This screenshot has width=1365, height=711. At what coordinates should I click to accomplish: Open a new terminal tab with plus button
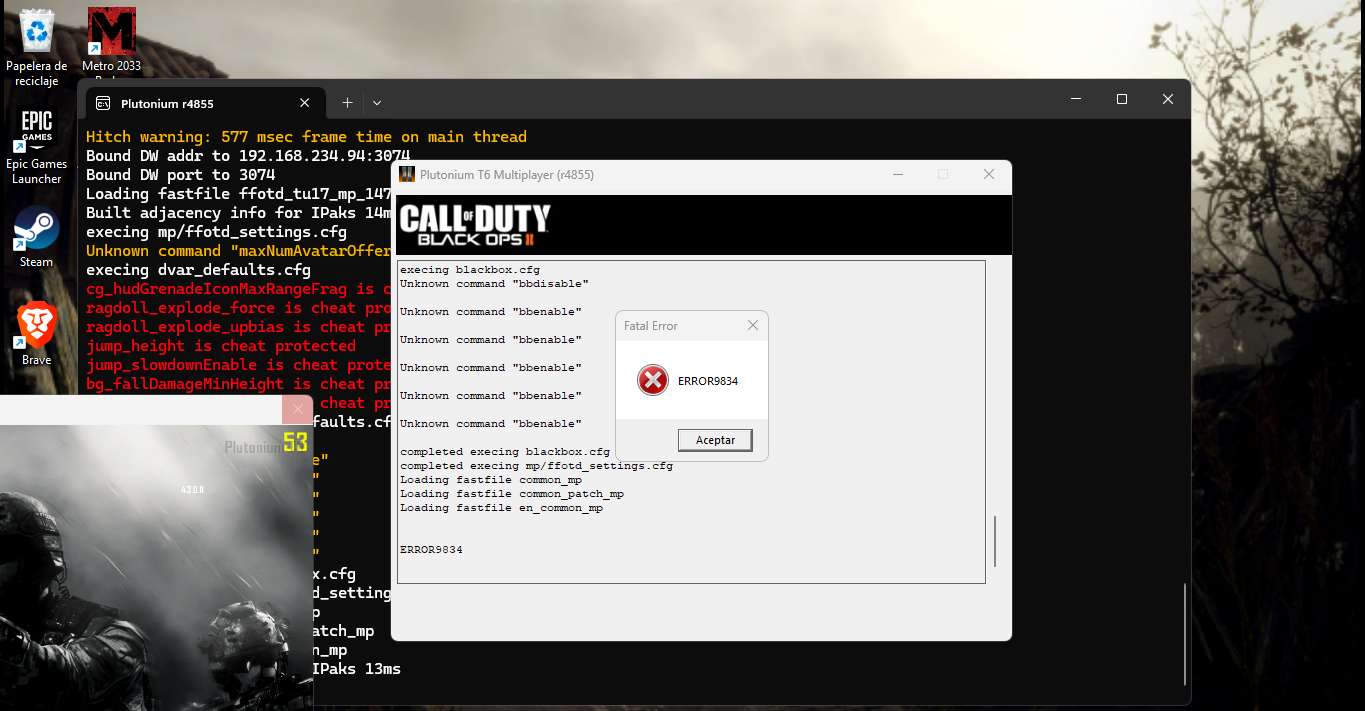tap(347, 103)
